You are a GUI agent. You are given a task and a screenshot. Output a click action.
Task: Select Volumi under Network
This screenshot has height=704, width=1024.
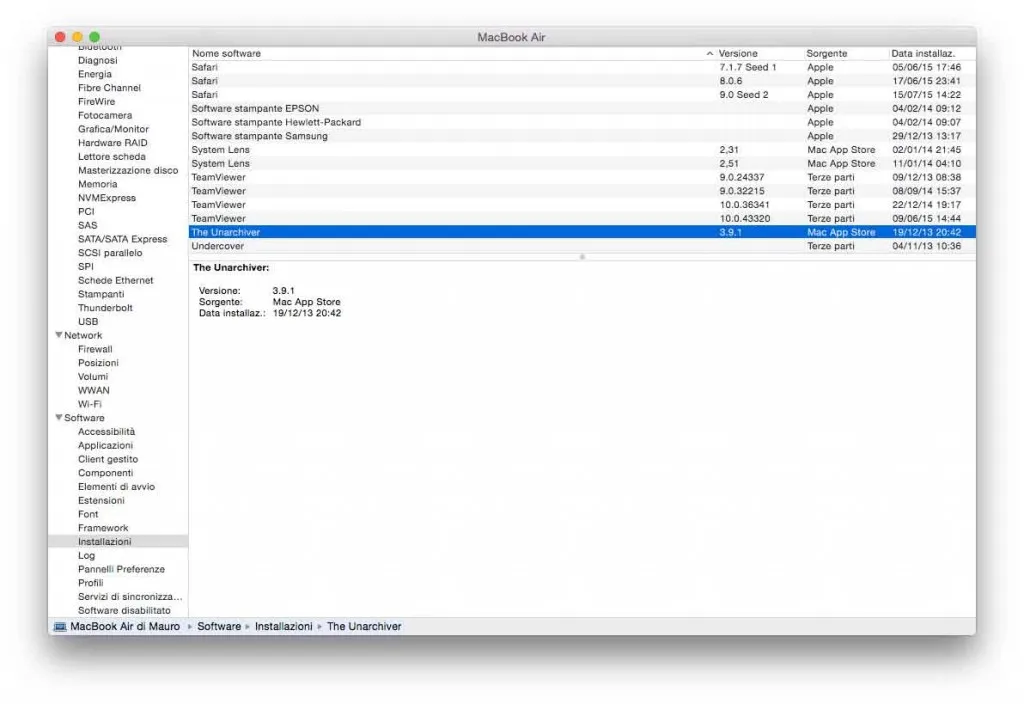[x=93, y=376]
